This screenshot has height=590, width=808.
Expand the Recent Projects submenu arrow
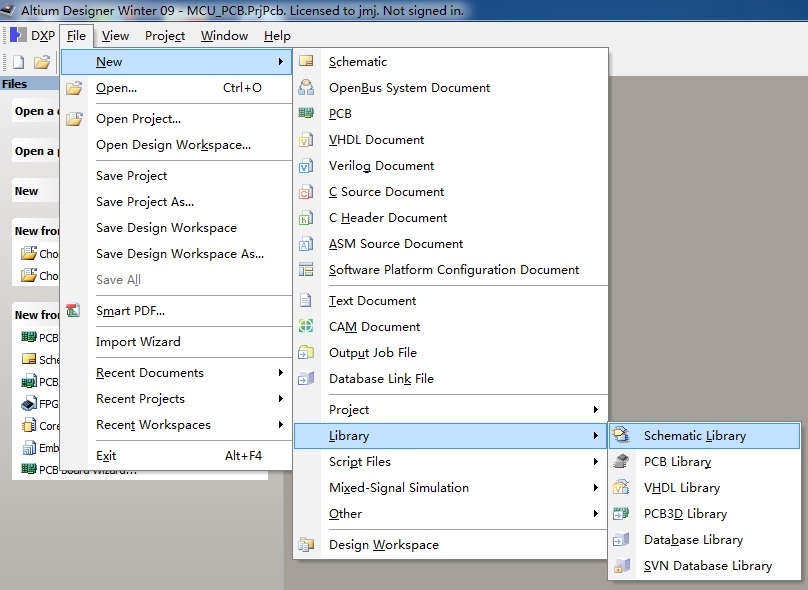[x=281, y=398]
